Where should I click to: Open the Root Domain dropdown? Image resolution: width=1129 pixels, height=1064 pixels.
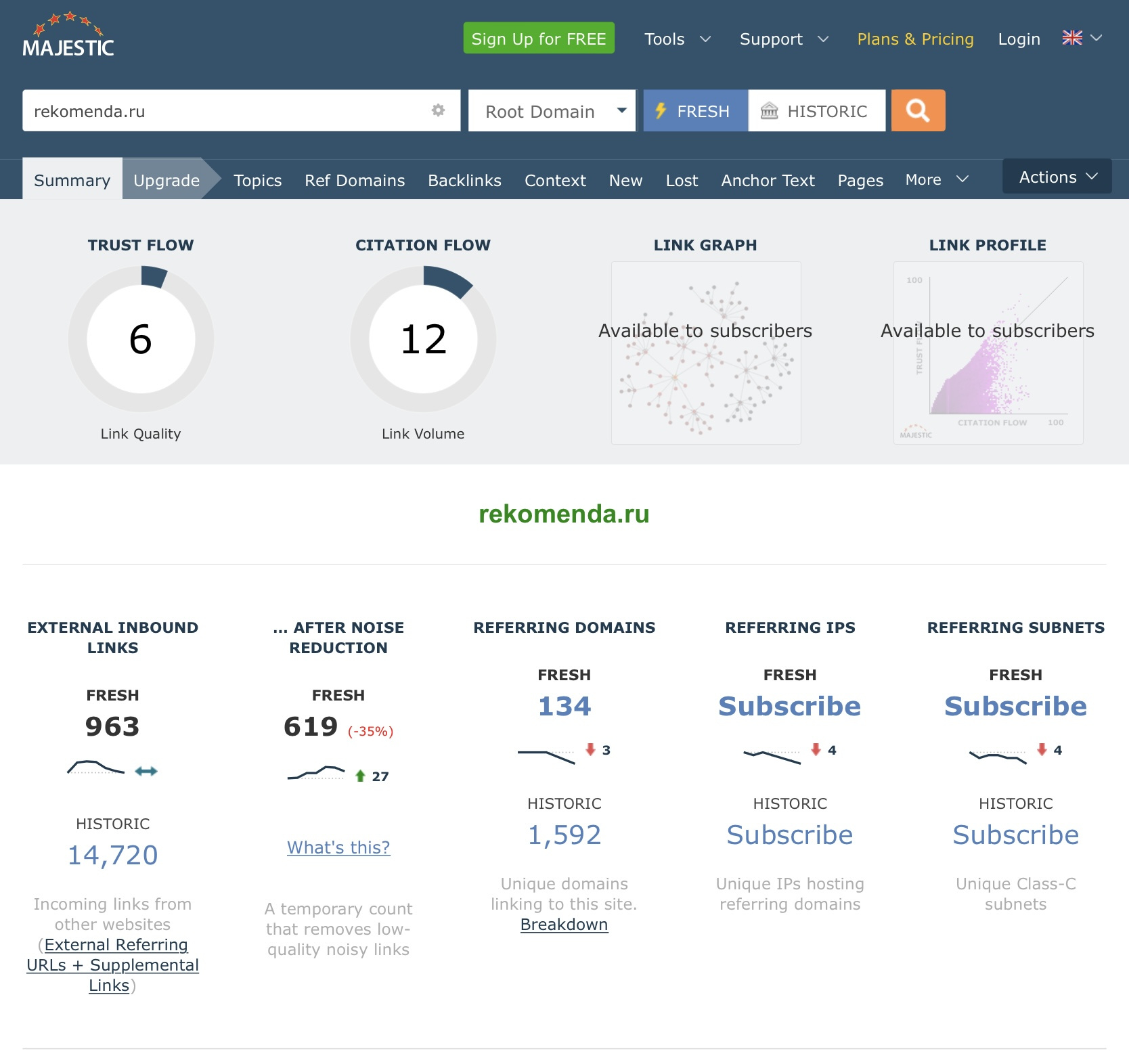(552, 110)
